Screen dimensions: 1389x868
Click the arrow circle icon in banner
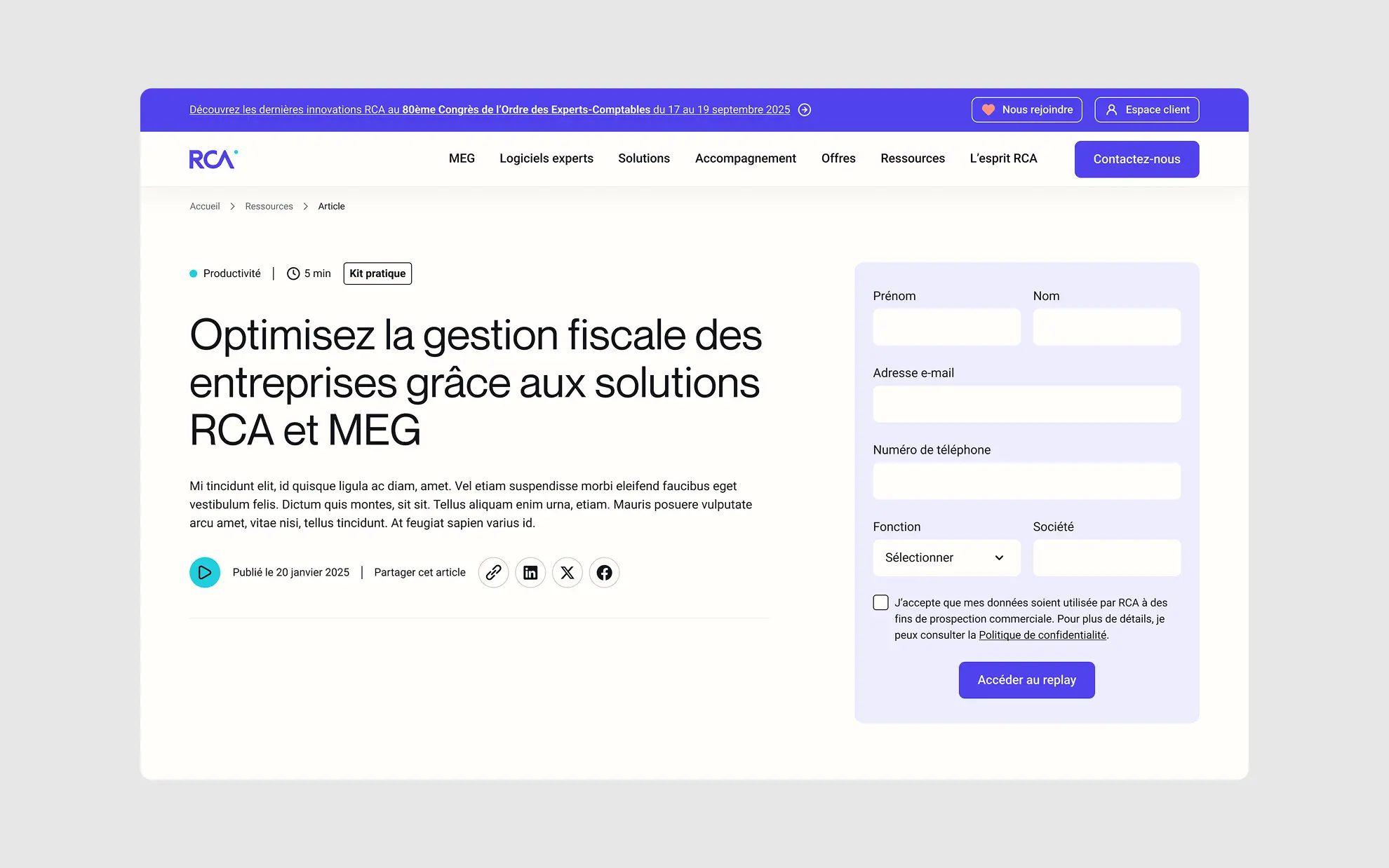805,110
